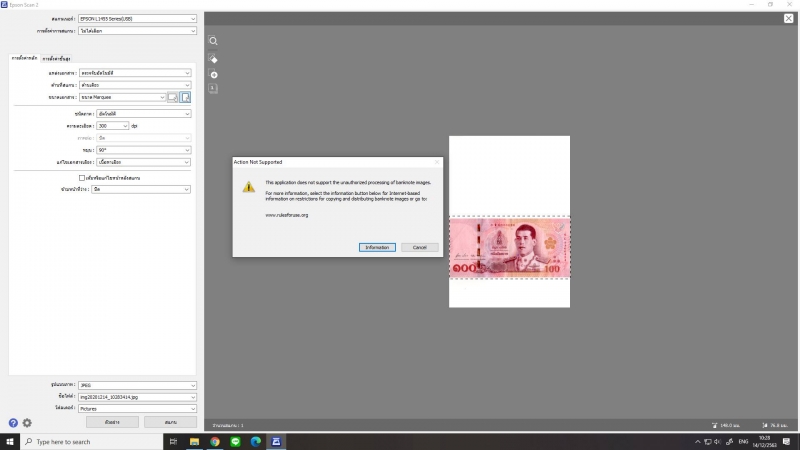Open the image format dropdown showing JPEG
Image resolution: width=800 pixels, height=450 pixels.
pyautogui.click(x=137, y=385)
